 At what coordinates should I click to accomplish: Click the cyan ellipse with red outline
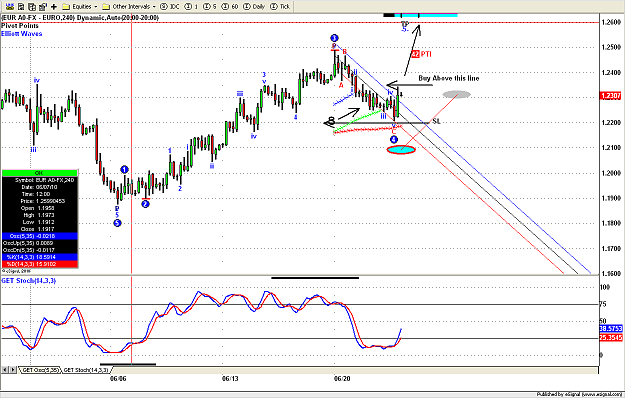click(401, 150)
